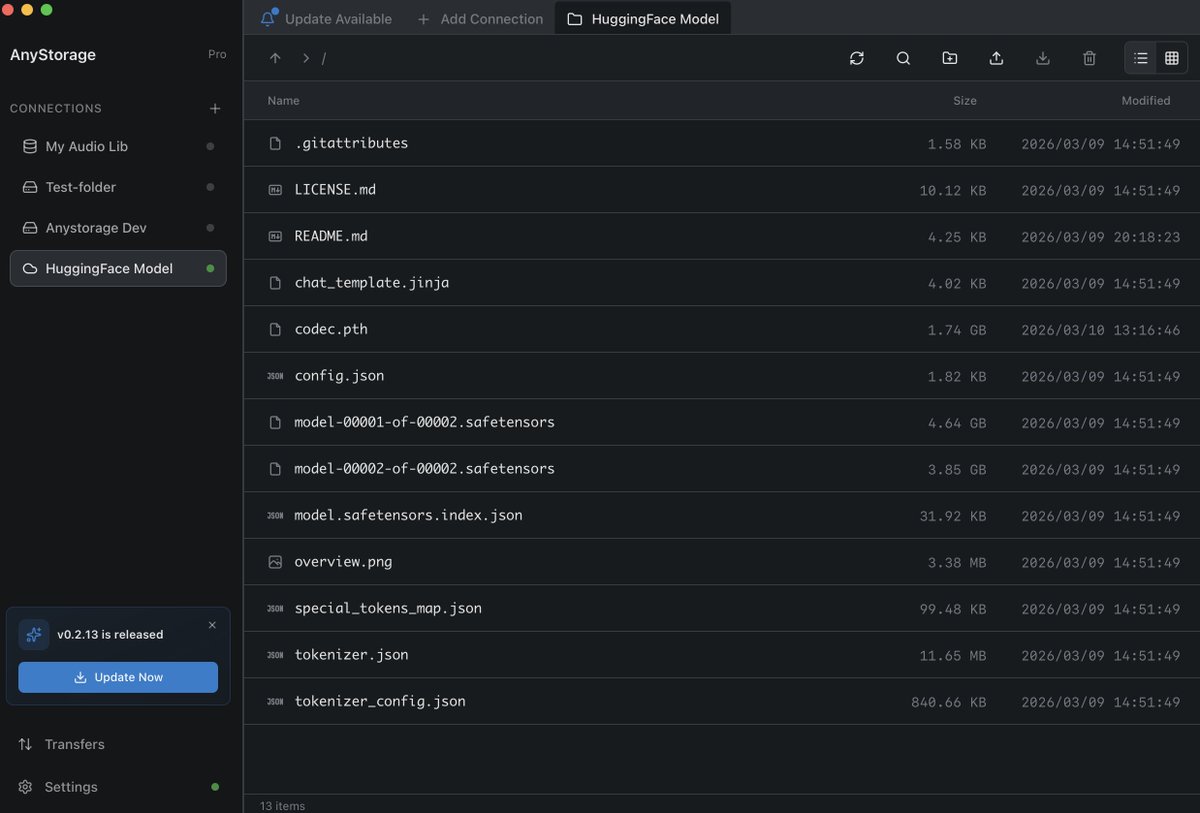Select Test-folder connection
Image resolution: width=1200 pixels, height=813 pixels.
[118, 187]
